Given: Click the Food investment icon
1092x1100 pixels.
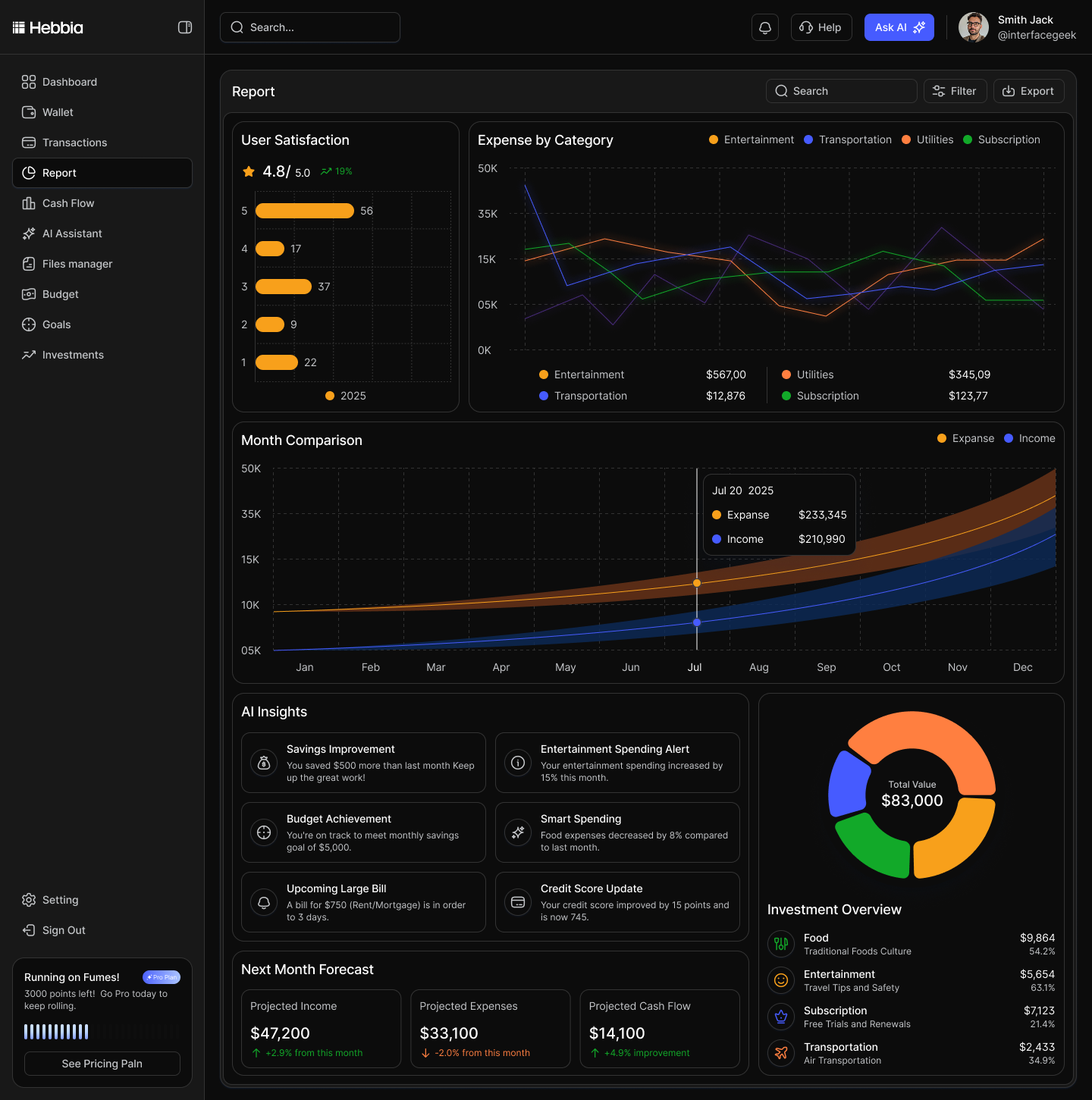Looking at the screenshot, I should click(781, 944).
